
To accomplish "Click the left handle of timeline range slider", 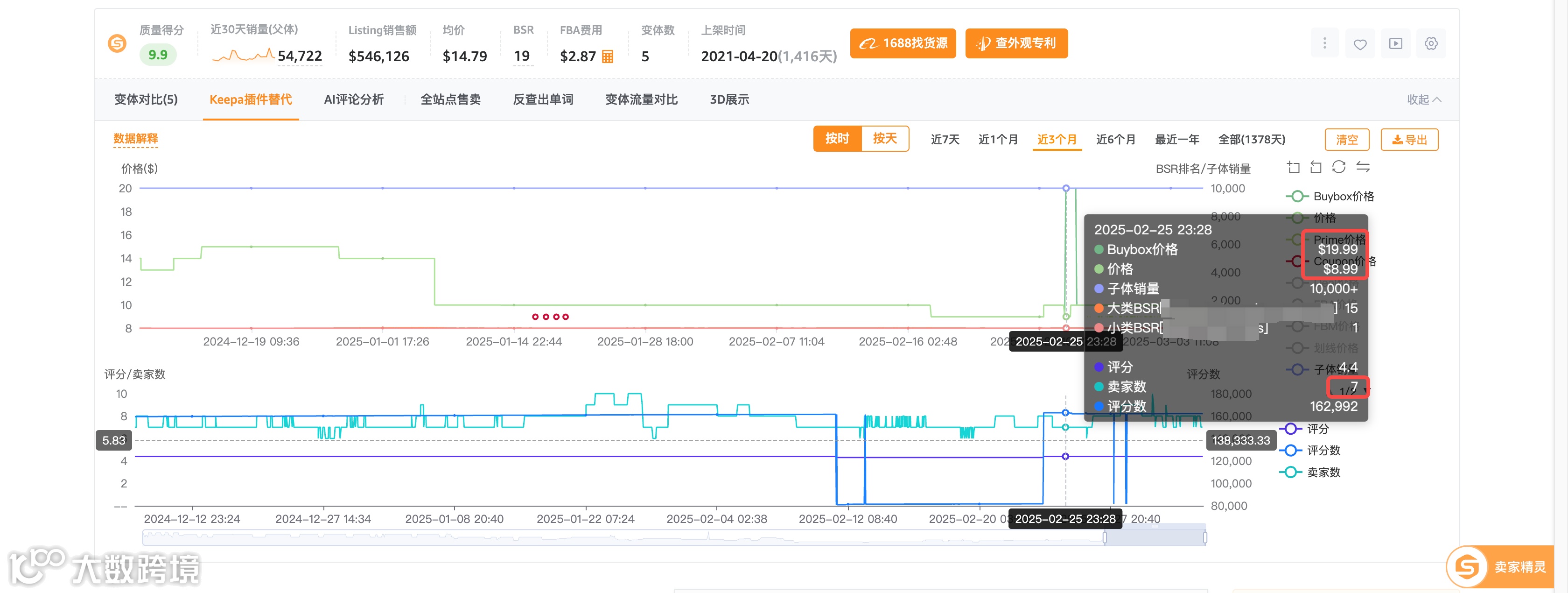I will tap(1105, 537).
